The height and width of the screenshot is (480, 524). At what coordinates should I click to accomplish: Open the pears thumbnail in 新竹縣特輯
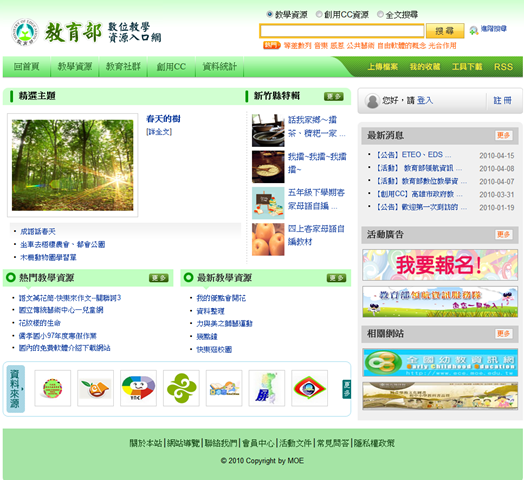[x=268, y=239]
